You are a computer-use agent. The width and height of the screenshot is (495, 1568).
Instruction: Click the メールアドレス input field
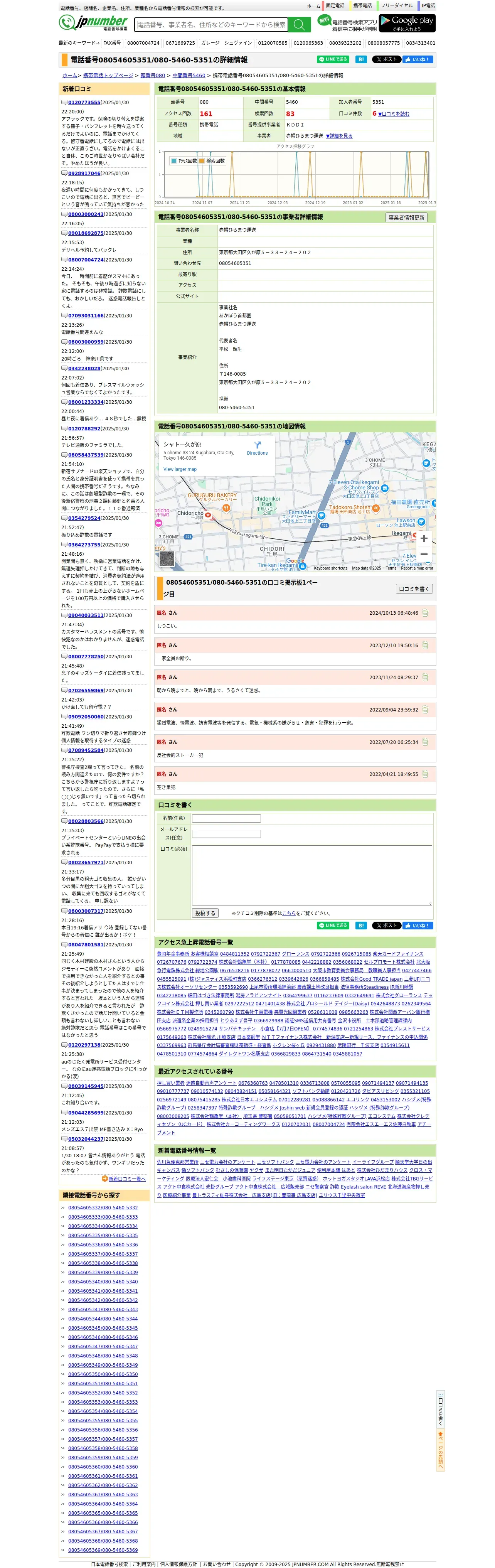pyautogui.click(x=227, y=834)
